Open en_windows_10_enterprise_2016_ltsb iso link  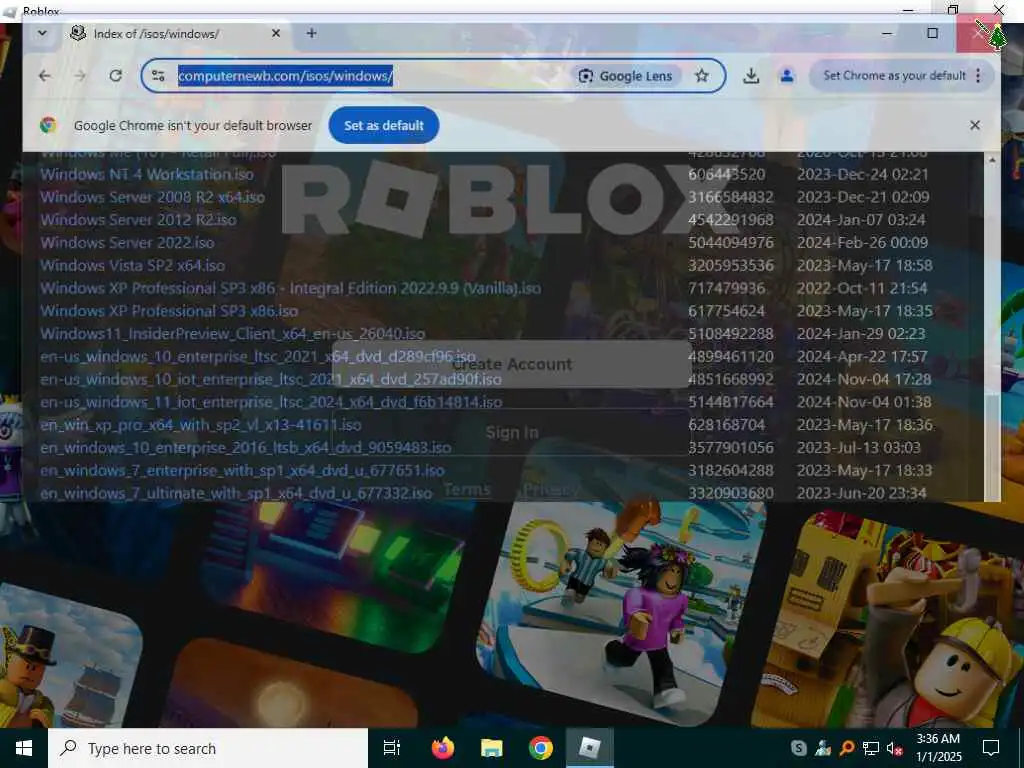pyautogui.click(x=246, y=448)
